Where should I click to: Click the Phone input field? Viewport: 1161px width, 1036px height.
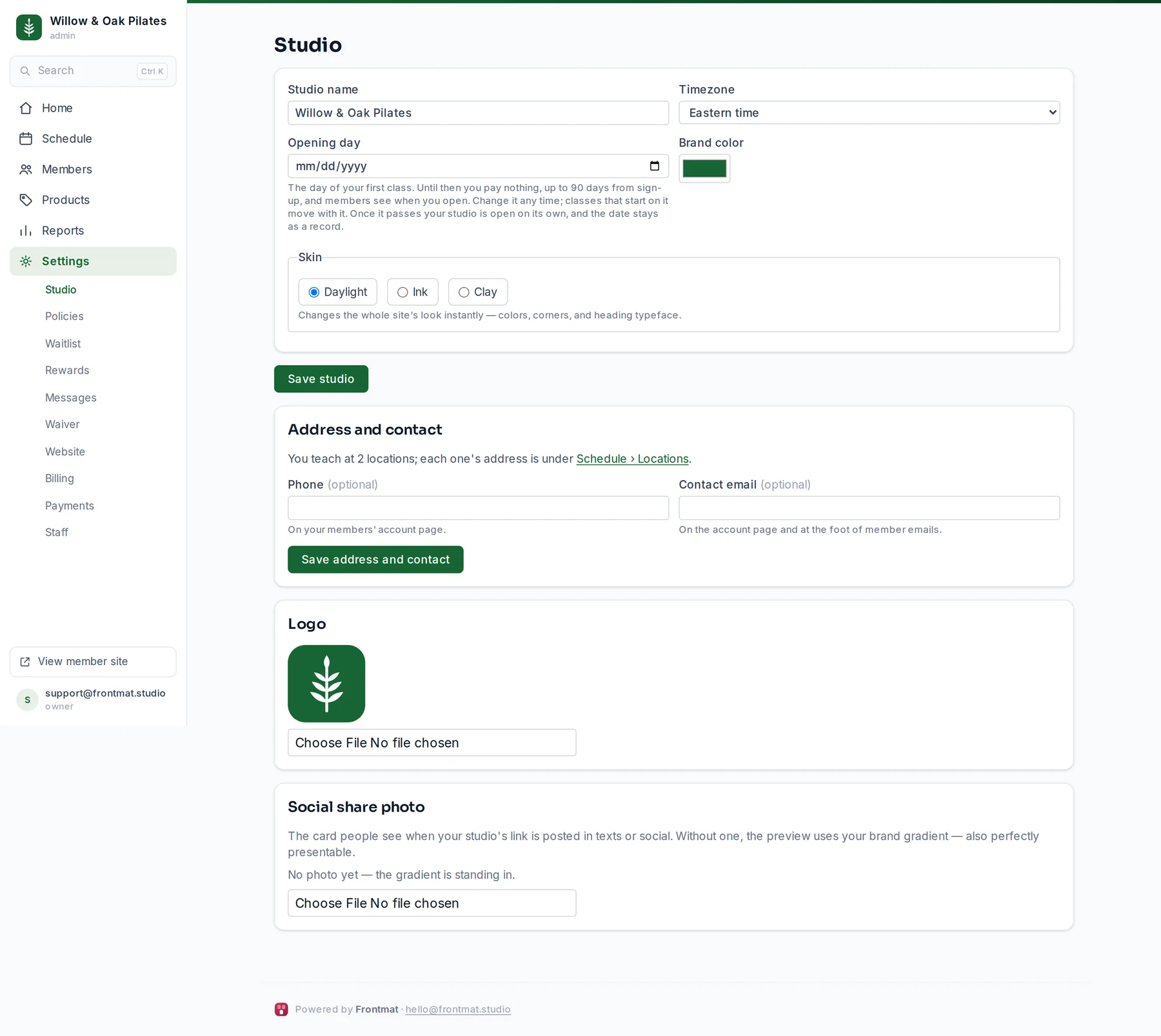pyautogui.click(x=478, y=508)
